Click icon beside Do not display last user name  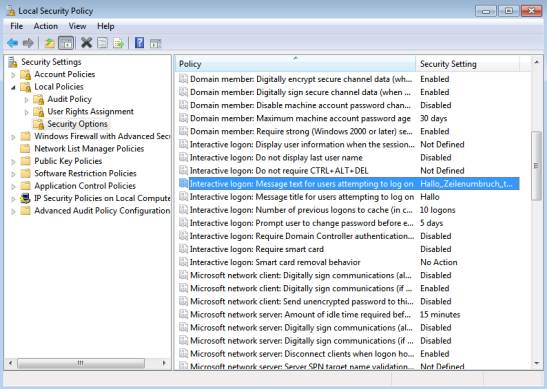[183, 157]
